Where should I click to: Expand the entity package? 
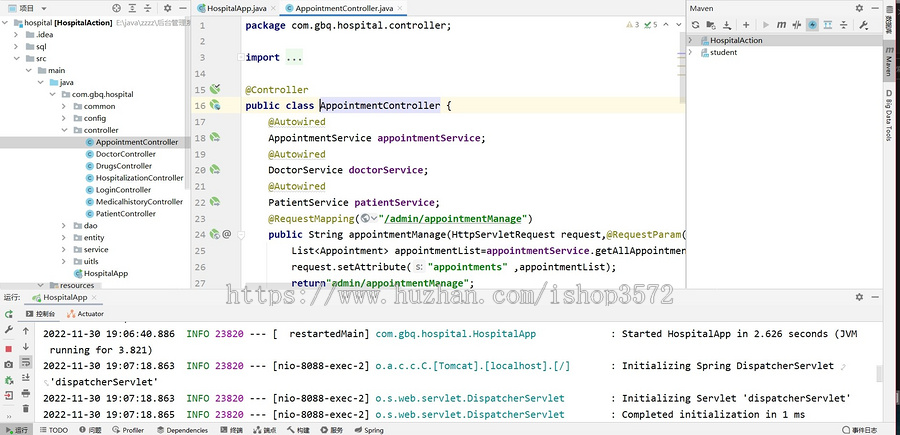[64, 238]
